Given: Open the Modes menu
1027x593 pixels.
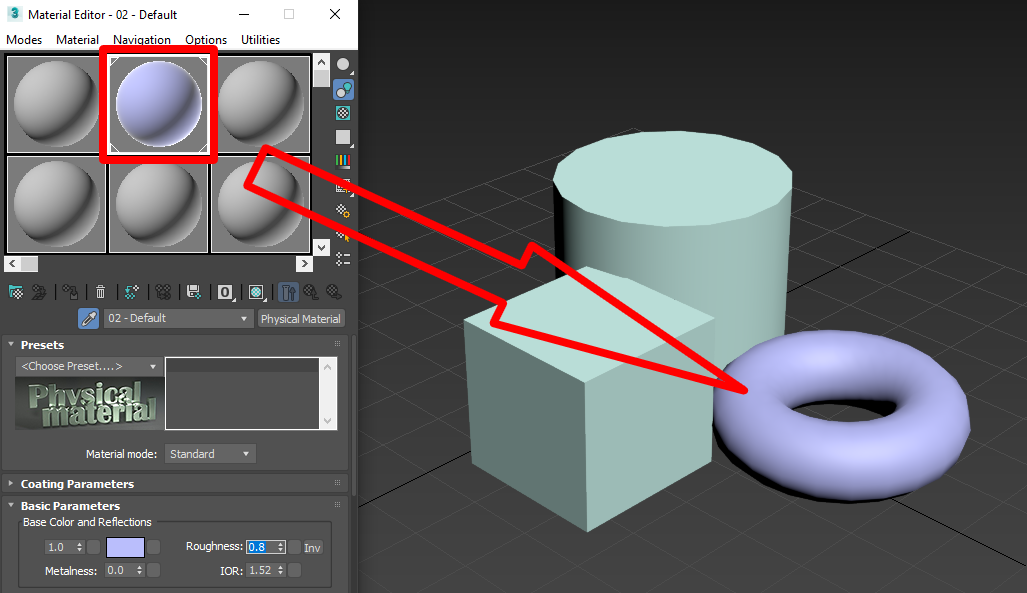Looking at the screenshot, I should coord(24,40).
